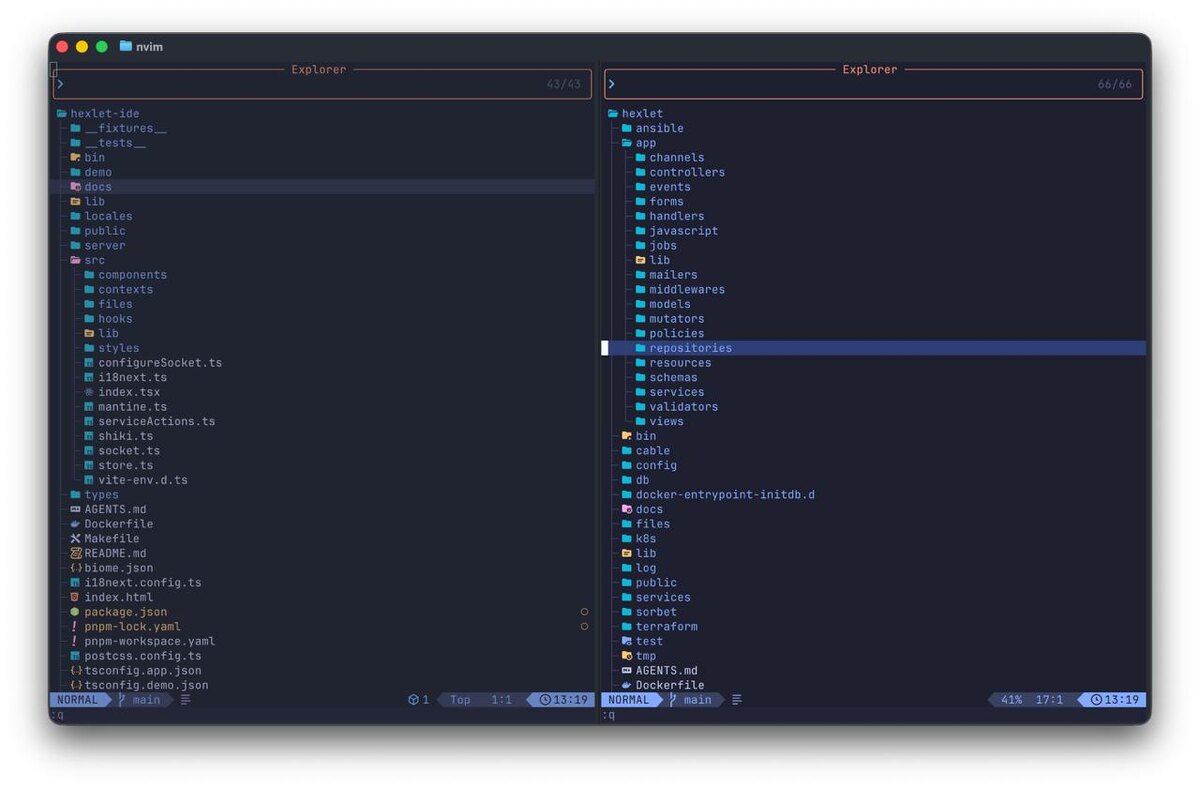Image resolution: width=1200 pixels, height=789 pixels.
Task: Open the mantine.ts file
Action: (x=133, y=407)
